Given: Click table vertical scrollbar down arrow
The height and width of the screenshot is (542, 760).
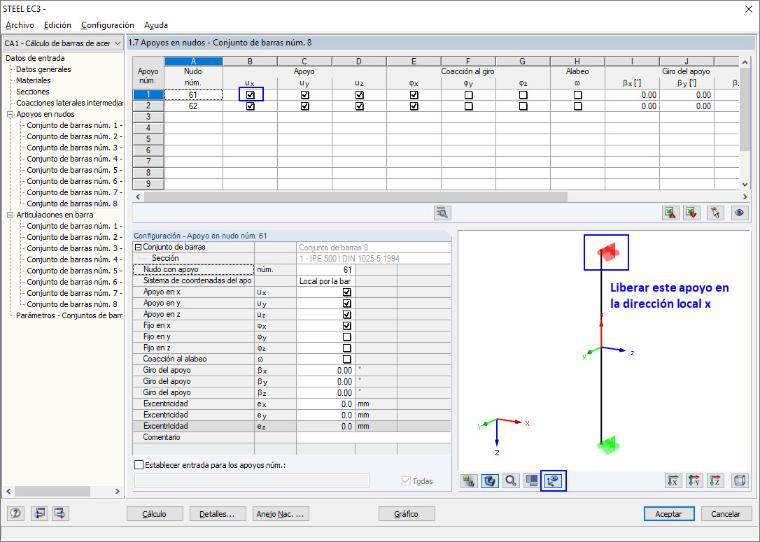Looking at the screenshot, I should [745, 184].
